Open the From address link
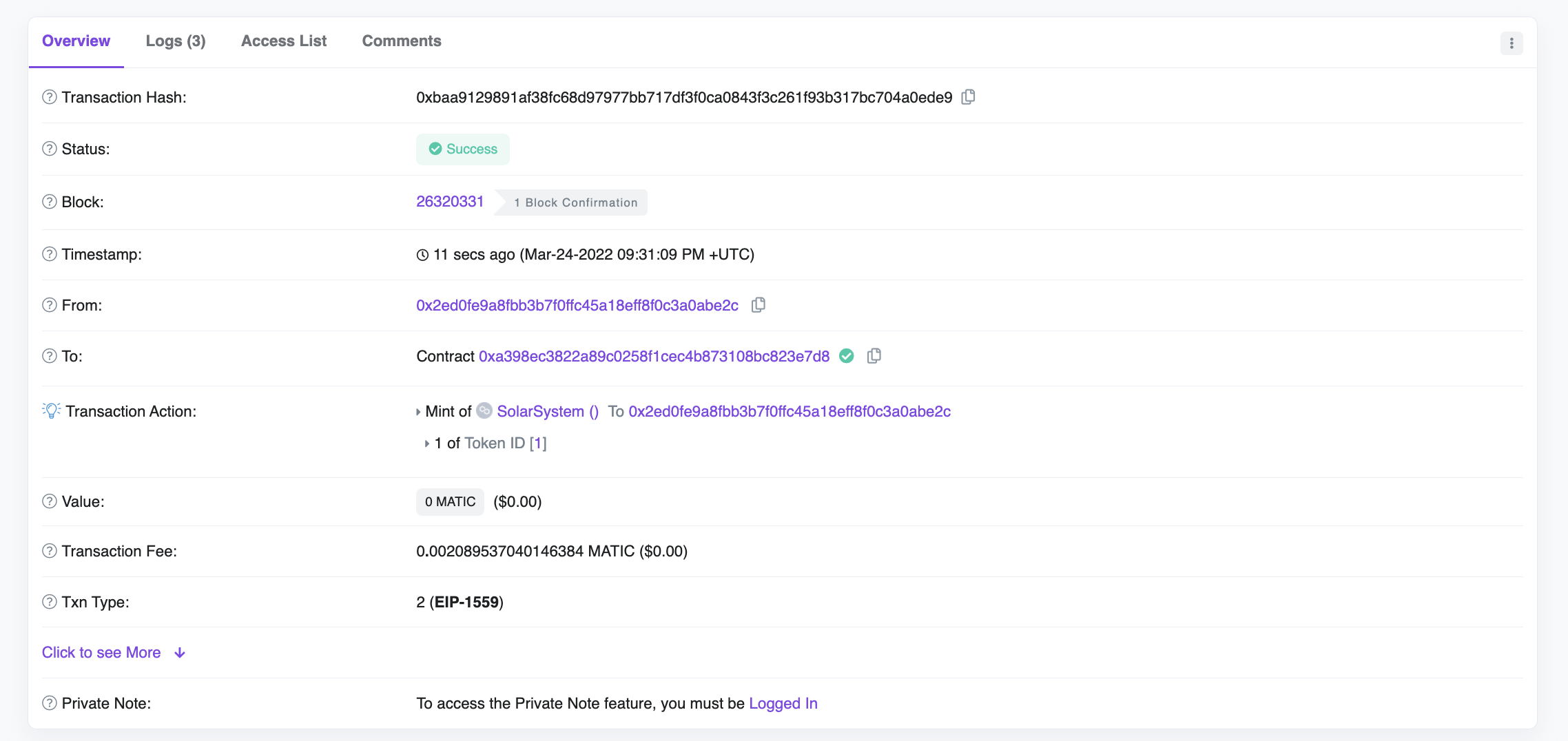This screenshot has height=741, width=1568. pos(577,305)
